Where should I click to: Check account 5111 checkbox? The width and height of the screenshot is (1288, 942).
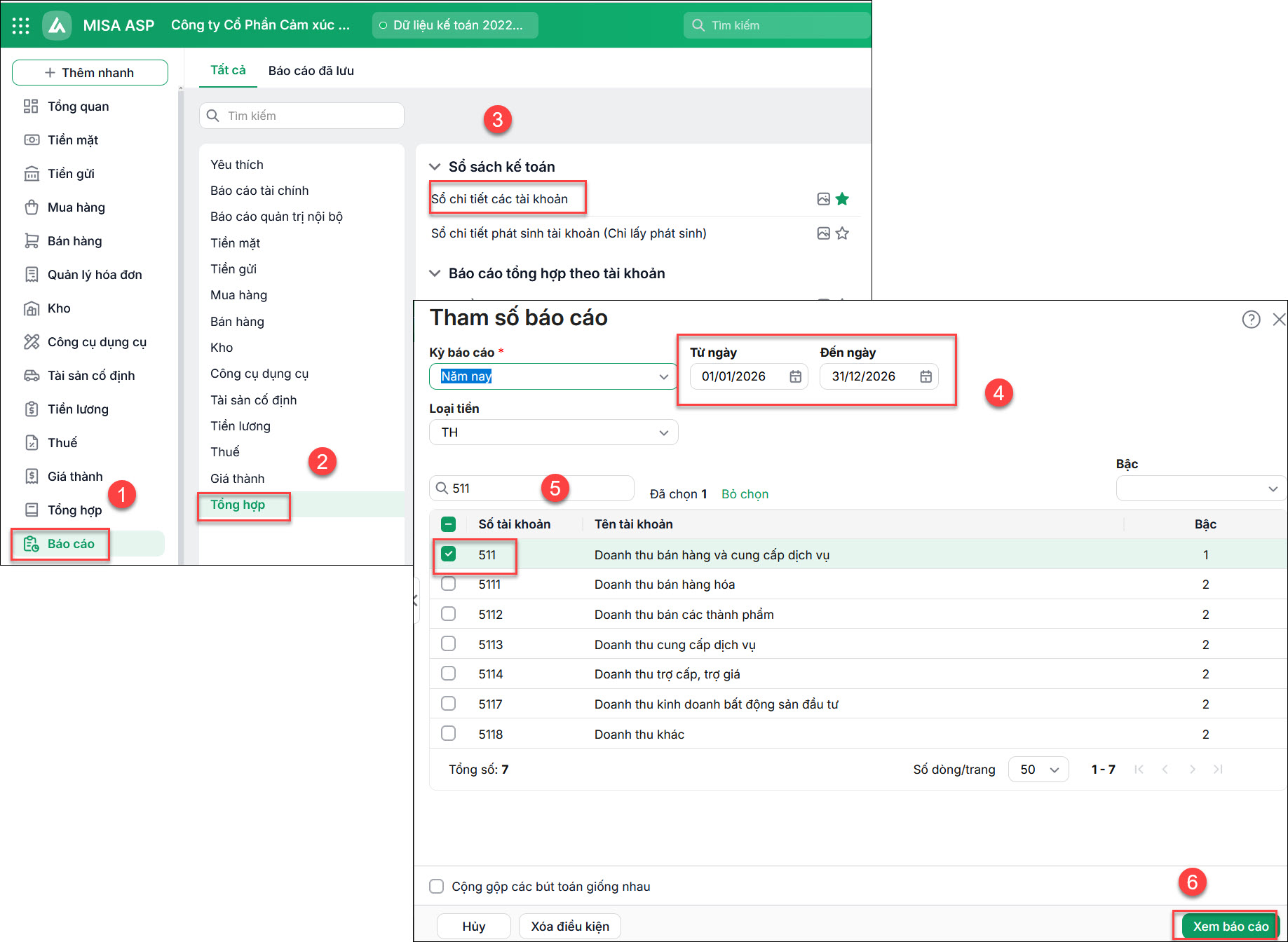click(449, 584)
